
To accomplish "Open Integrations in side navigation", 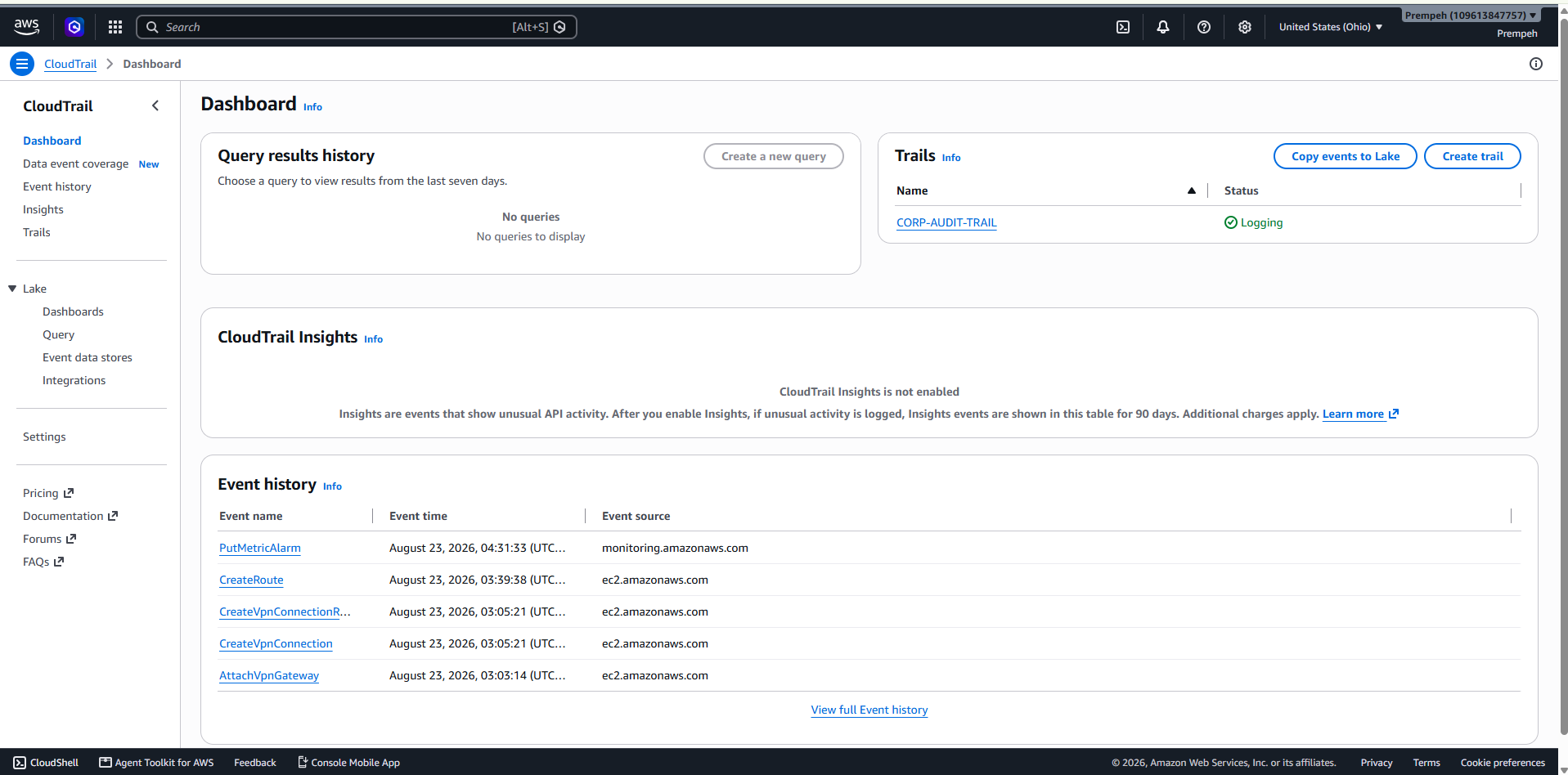I will tap(74, 380).
